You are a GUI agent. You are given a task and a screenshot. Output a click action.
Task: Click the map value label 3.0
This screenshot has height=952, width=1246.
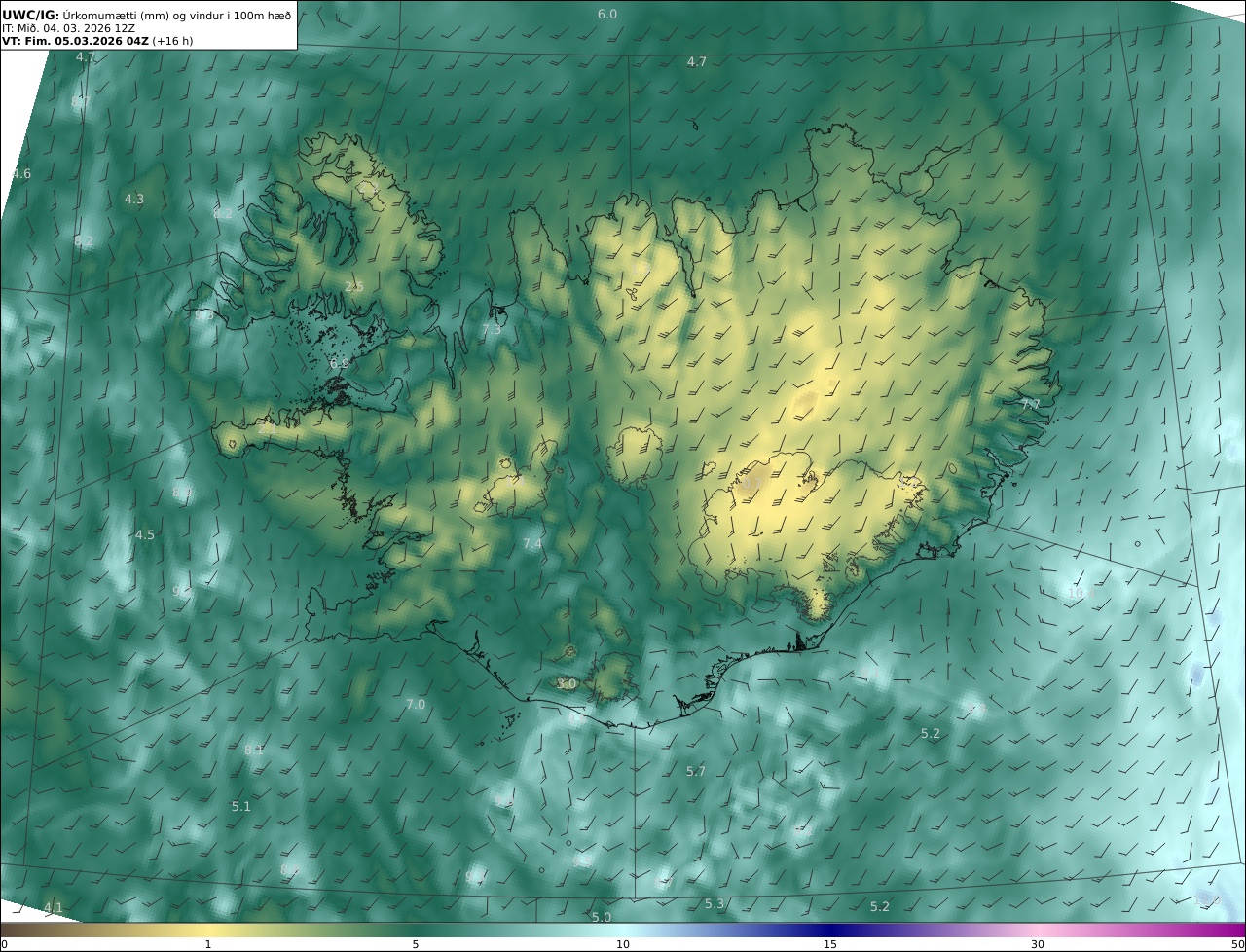click(567, 683)
